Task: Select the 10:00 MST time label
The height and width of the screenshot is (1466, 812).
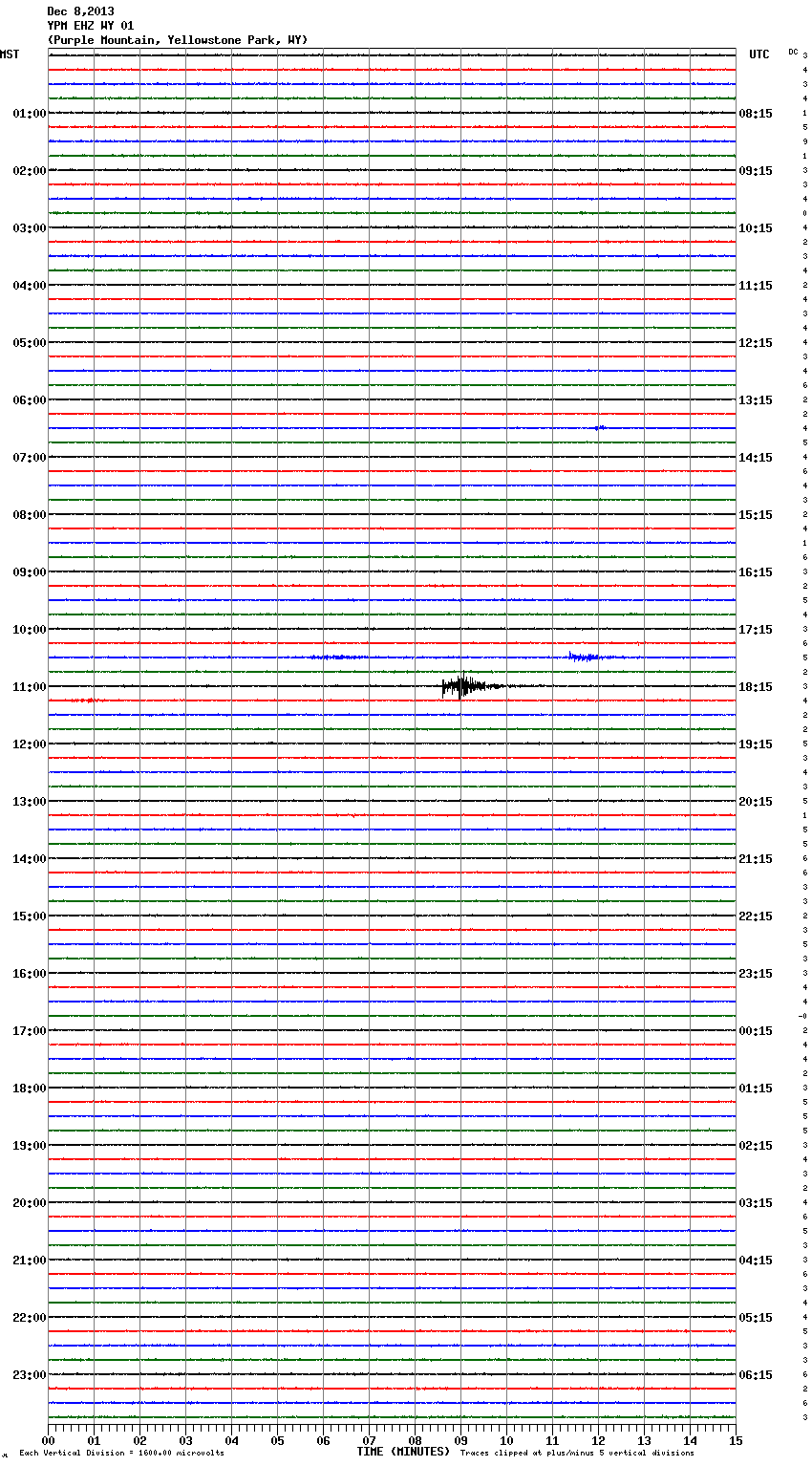Action: tap(30, 630)
